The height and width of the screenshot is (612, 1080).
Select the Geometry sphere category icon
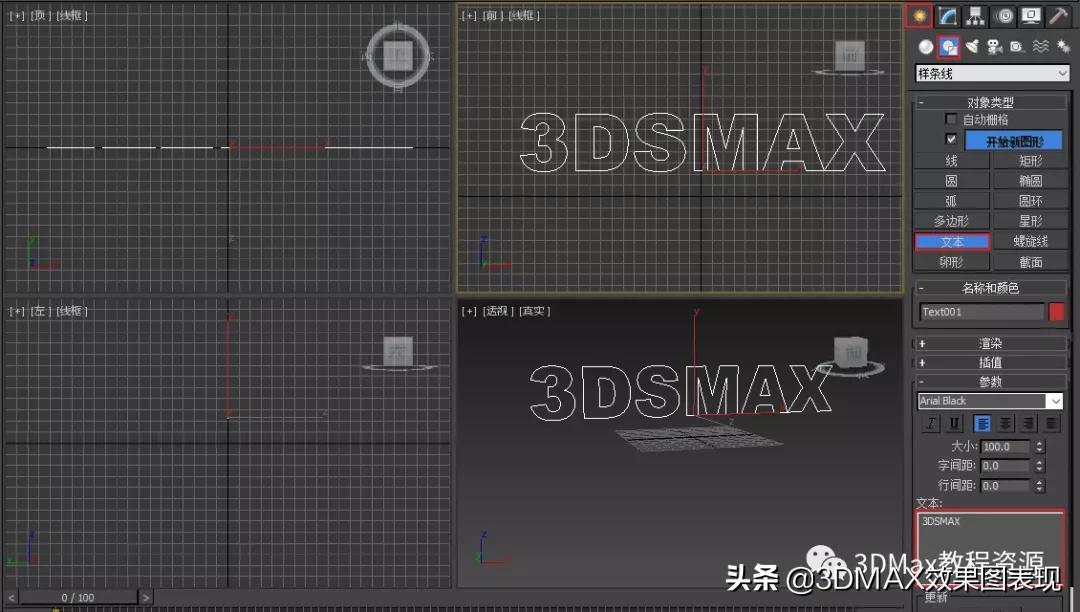(926, 46)
